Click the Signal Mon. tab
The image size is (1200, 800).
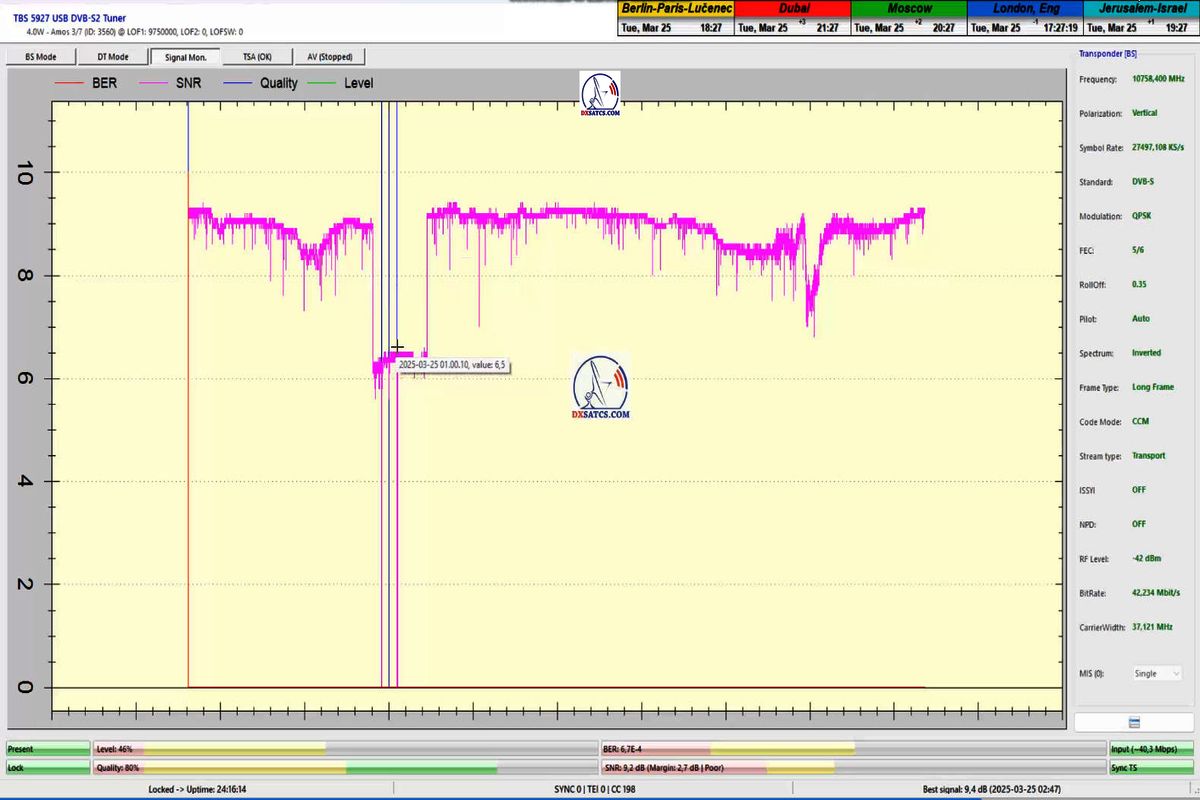point(185,57)
